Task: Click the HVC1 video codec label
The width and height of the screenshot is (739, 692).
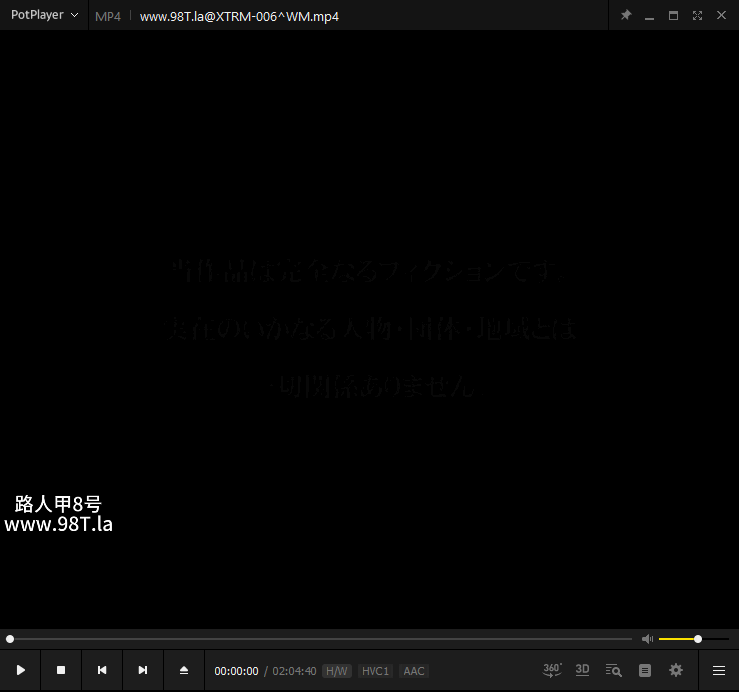Action: pyautogui.click(x=375, y=671)
